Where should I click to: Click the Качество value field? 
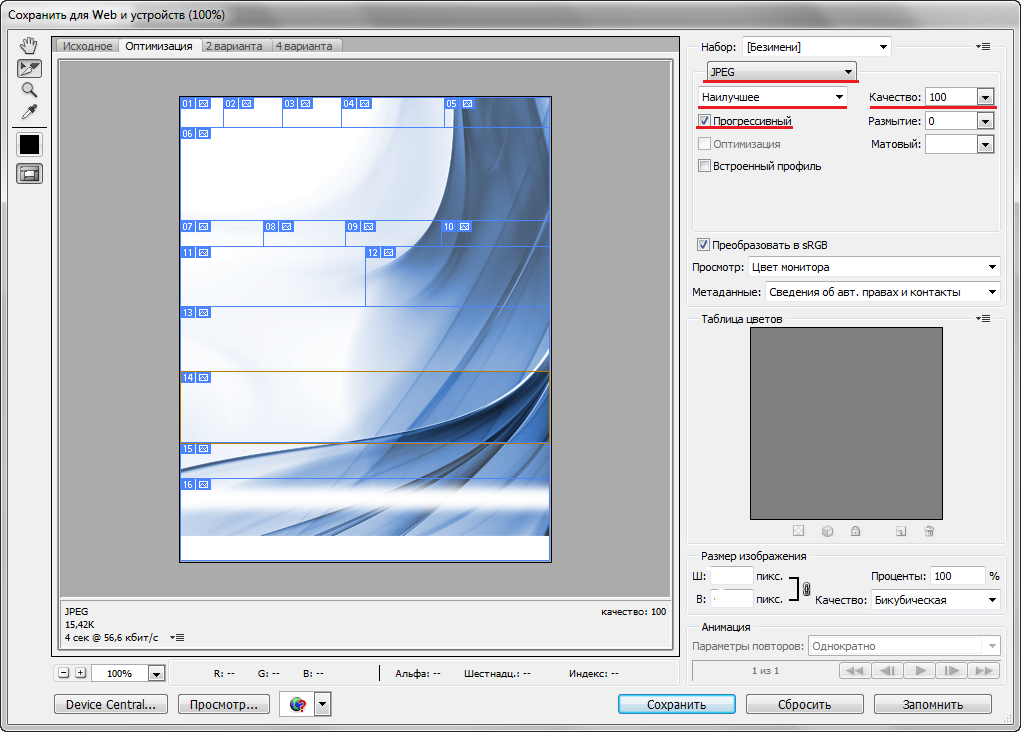(x=951, y=97)
